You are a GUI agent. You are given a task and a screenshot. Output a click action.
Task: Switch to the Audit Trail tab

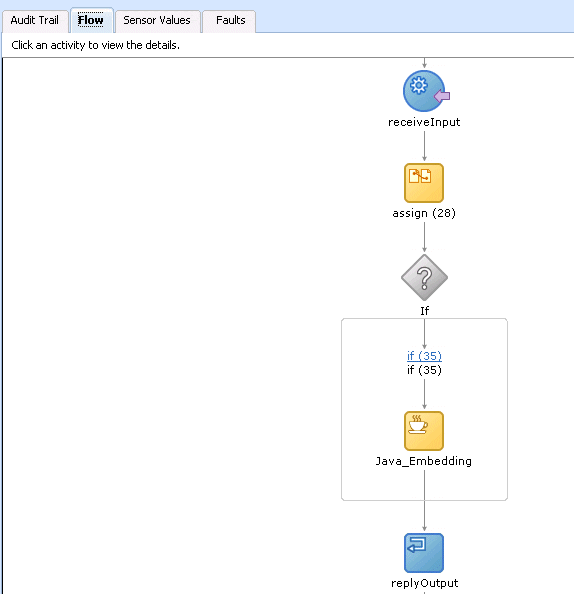[34, 20]
